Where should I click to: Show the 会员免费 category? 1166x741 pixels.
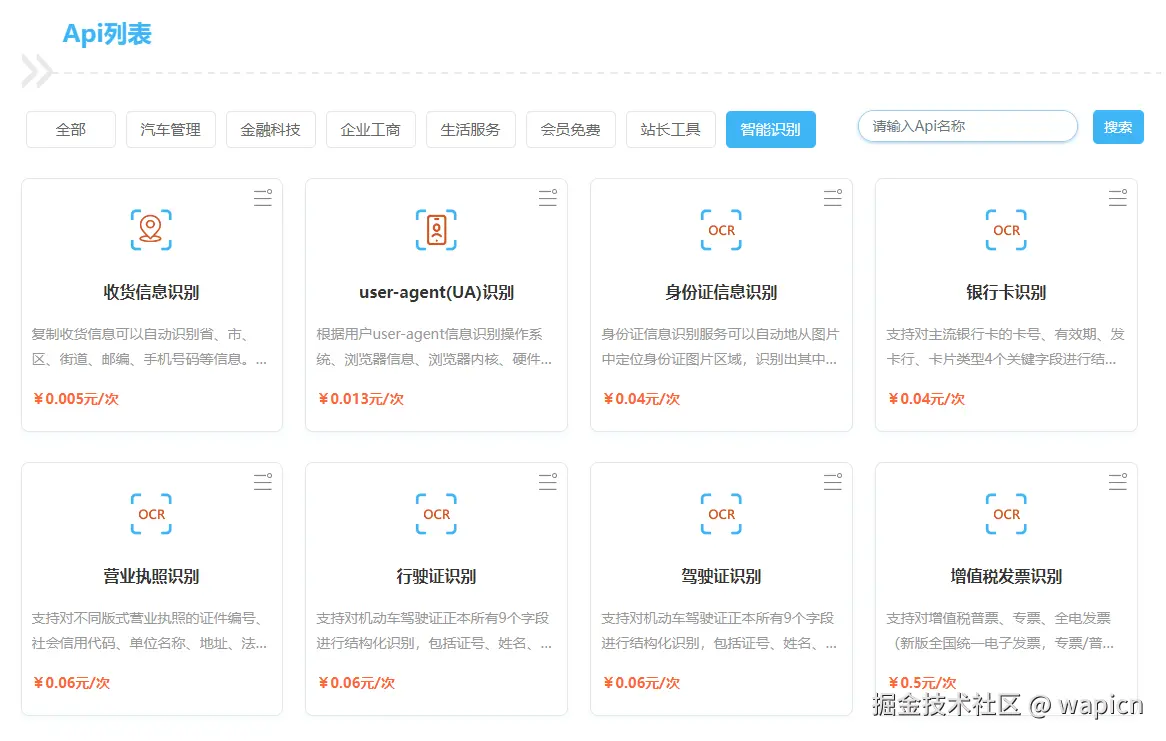pyautogui.click(x=570, y=129)
